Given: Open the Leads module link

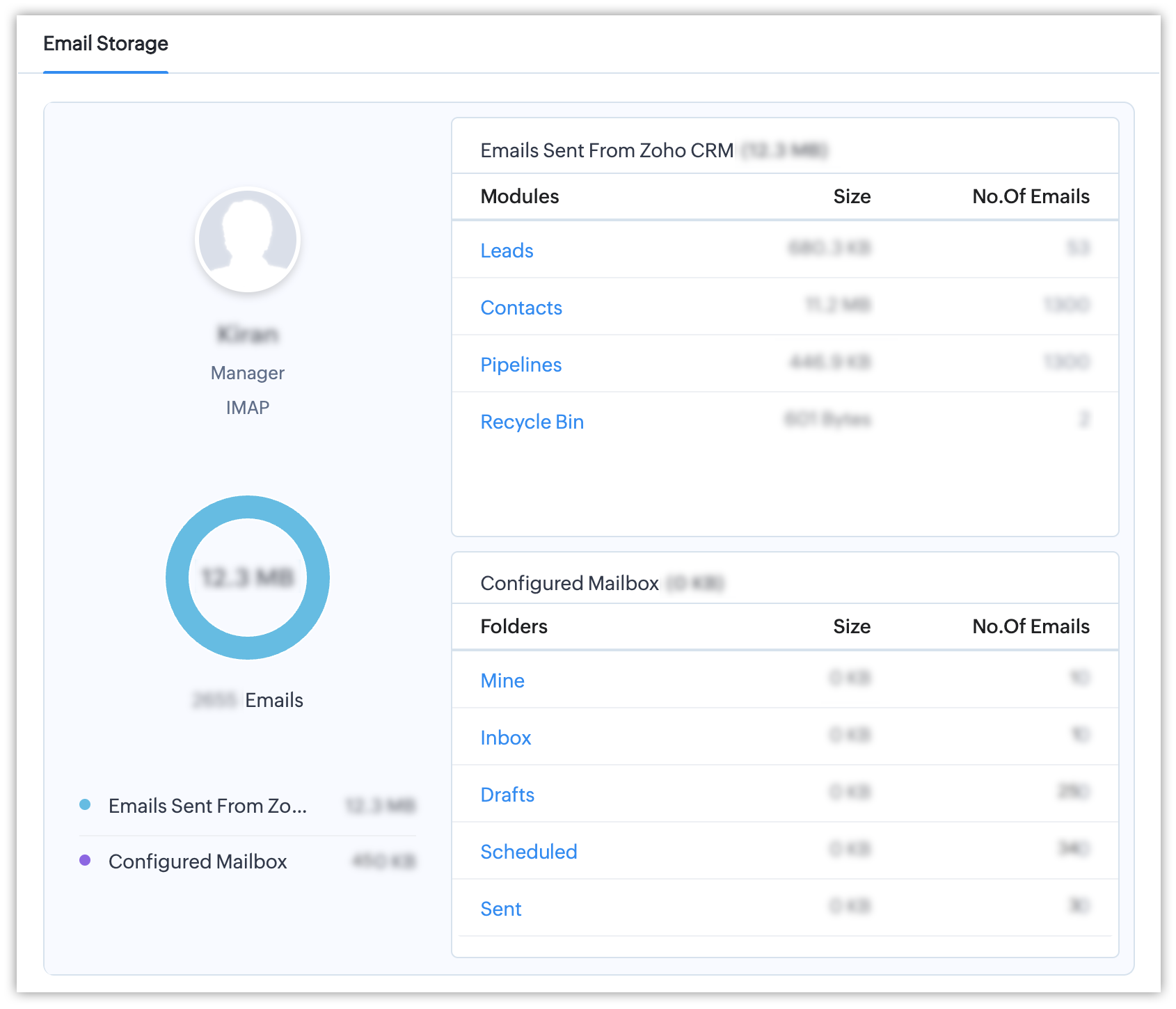Looking at the screenshot, I should [x=507, y=251].
